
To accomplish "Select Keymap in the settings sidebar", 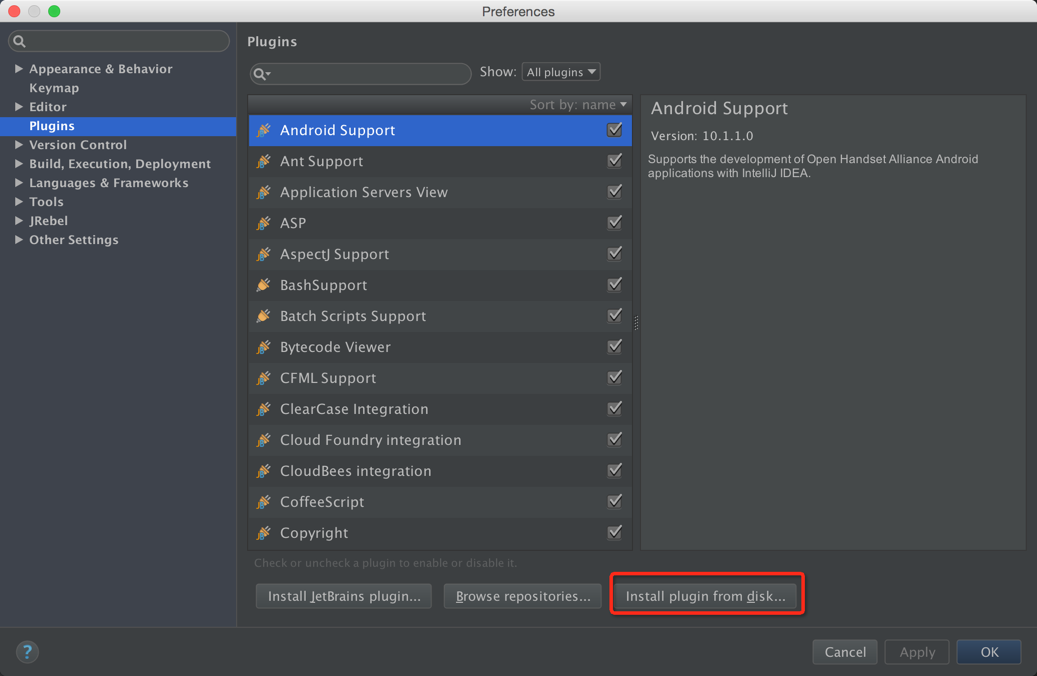I will tap(54, 88).
